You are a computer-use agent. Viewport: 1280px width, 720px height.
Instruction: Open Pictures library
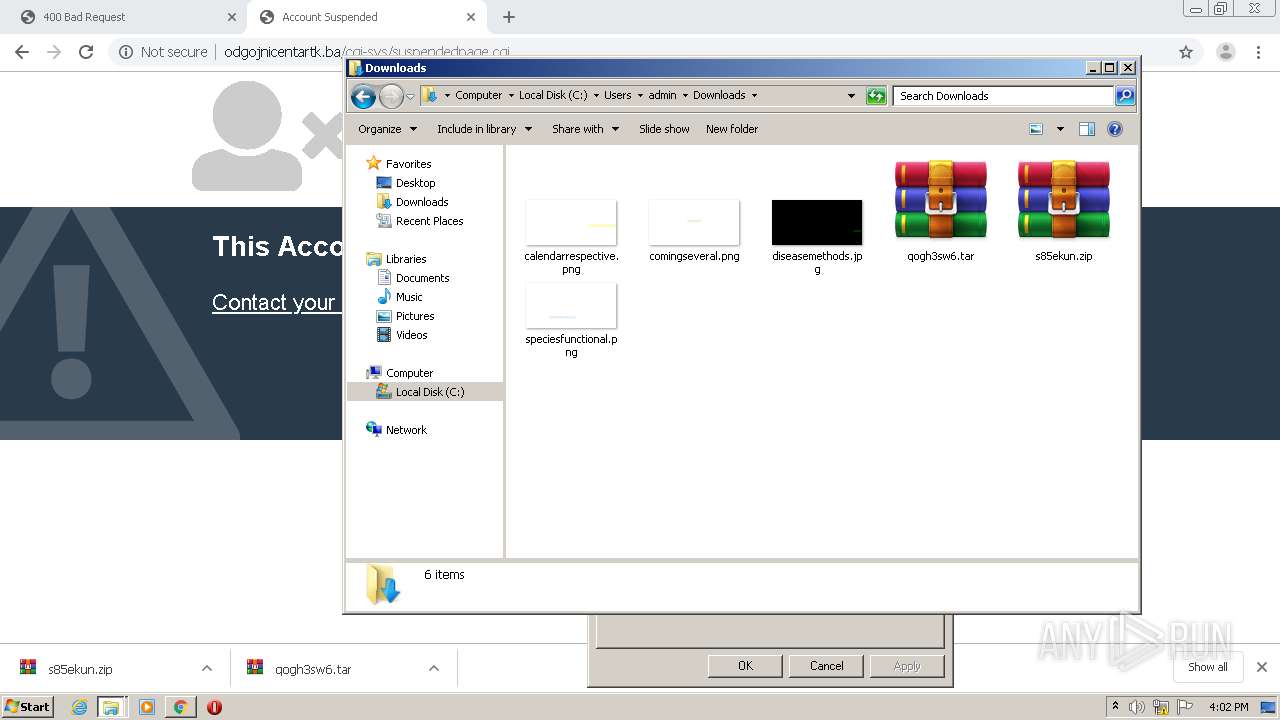coord(415,316)
